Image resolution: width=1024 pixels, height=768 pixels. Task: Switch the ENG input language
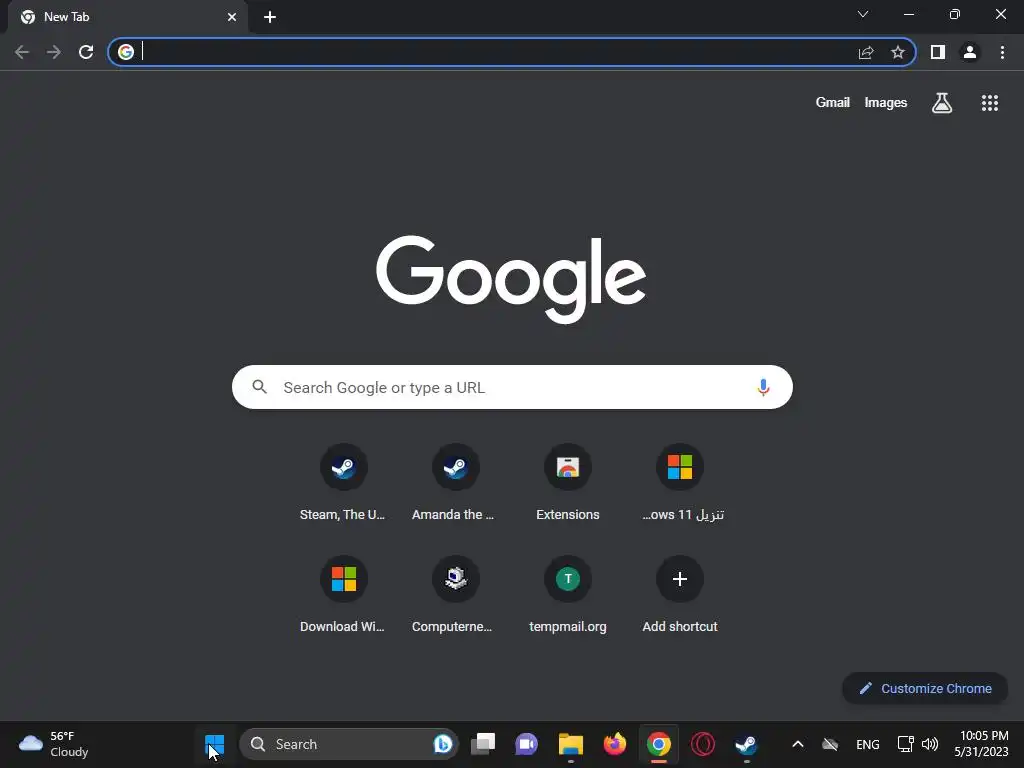pyautogui.click(x=868, y=744)
